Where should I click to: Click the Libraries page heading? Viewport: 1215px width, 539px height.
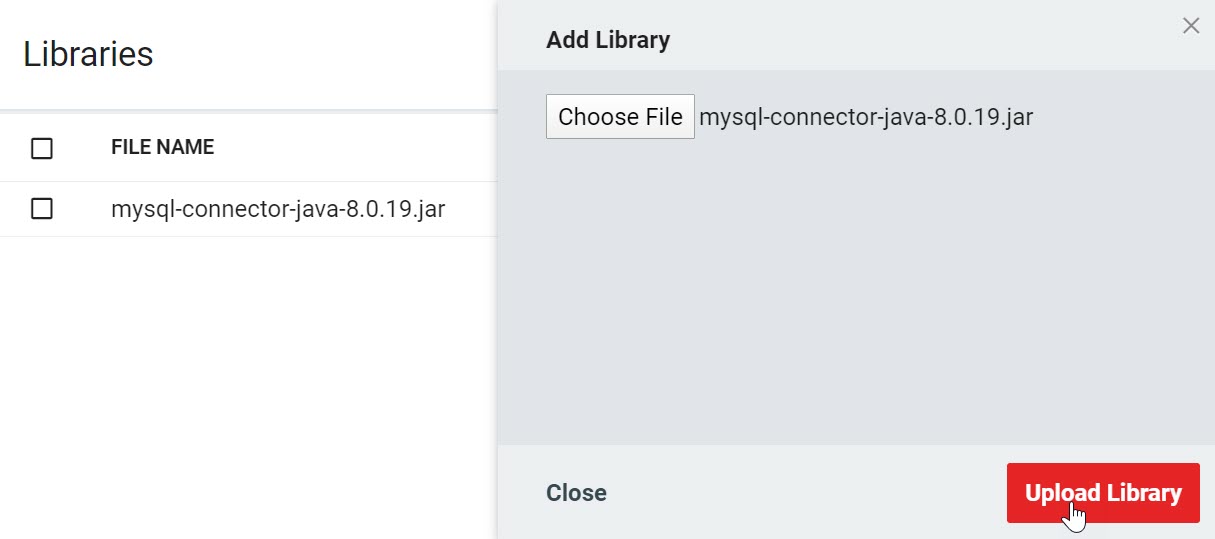[88, 54]
